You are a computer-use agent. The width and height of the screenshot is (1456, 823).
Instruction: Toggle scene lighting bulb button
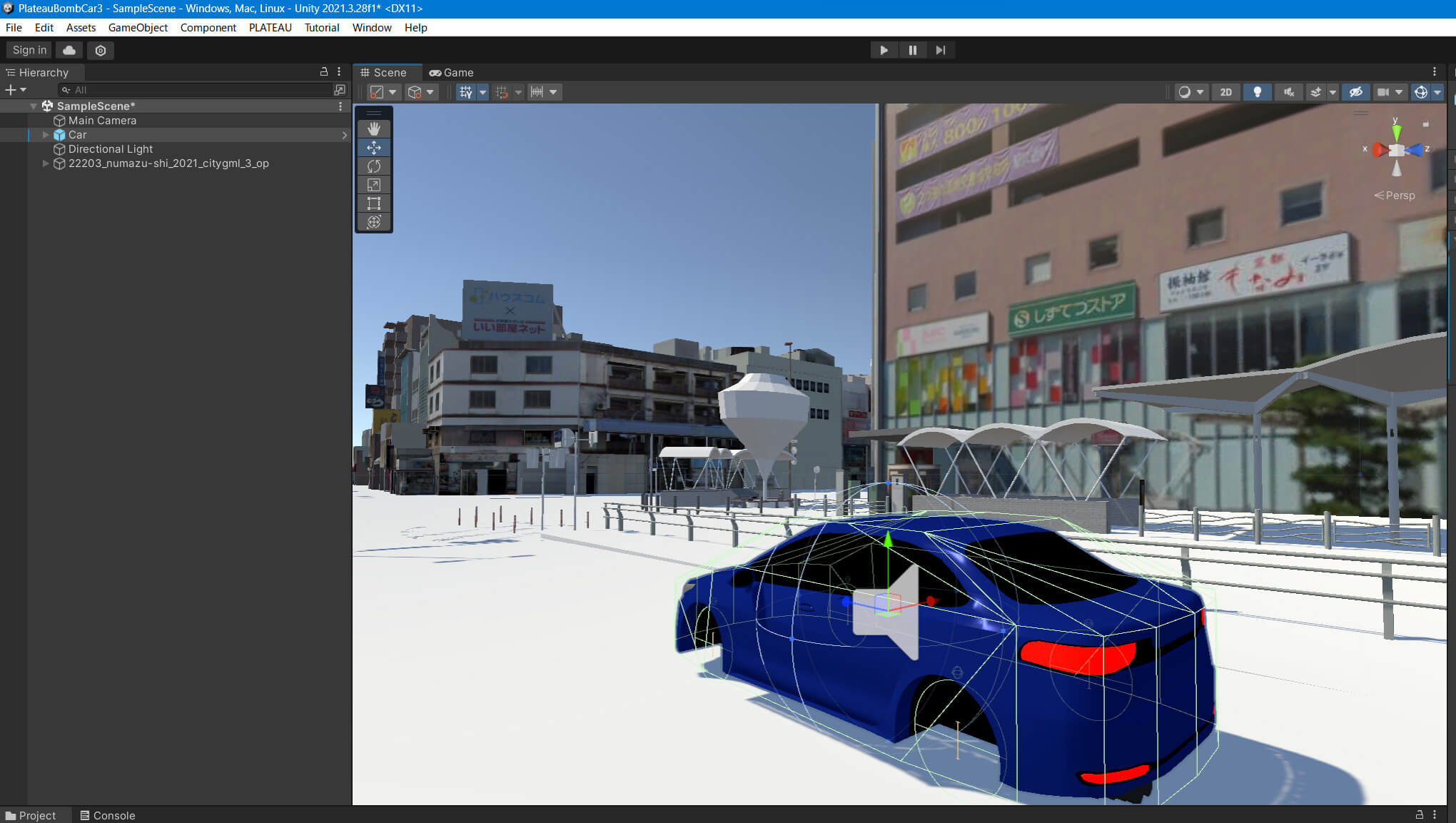[x=1257, y=92]
